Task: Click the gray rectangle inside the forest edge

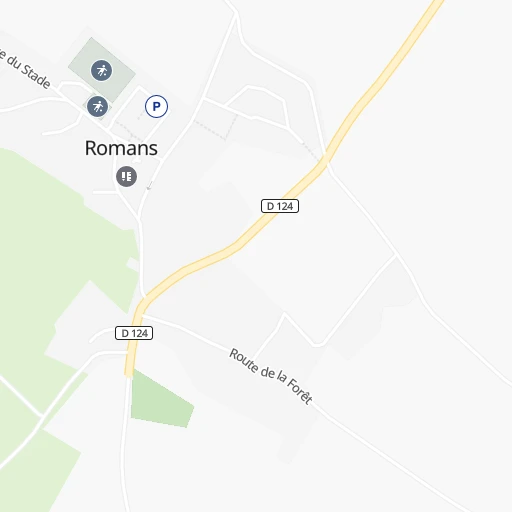Action: coord(133,265)
